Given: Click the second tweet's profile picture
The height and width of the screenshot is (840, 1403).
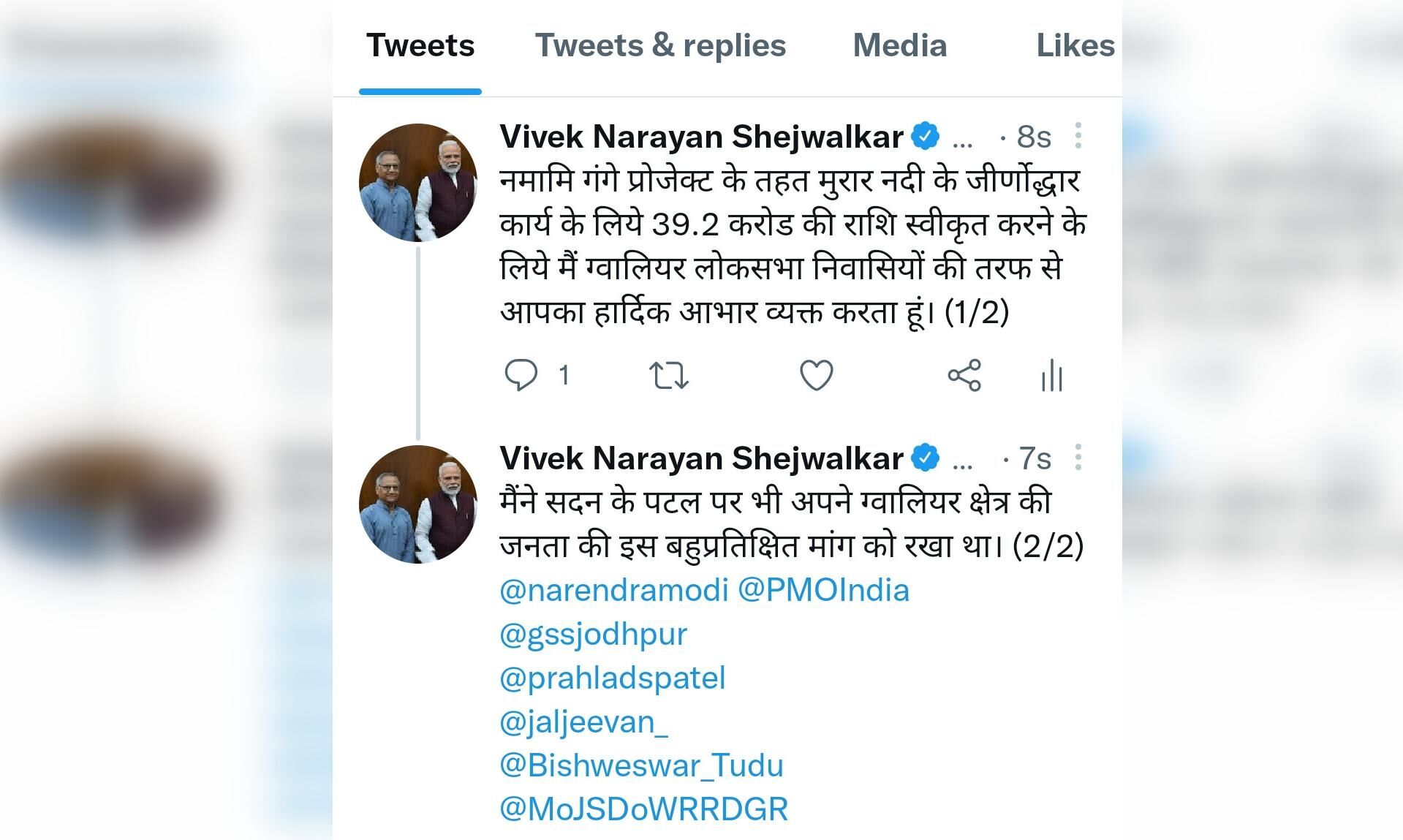Looking at the screenshot, I should (418, 504).
